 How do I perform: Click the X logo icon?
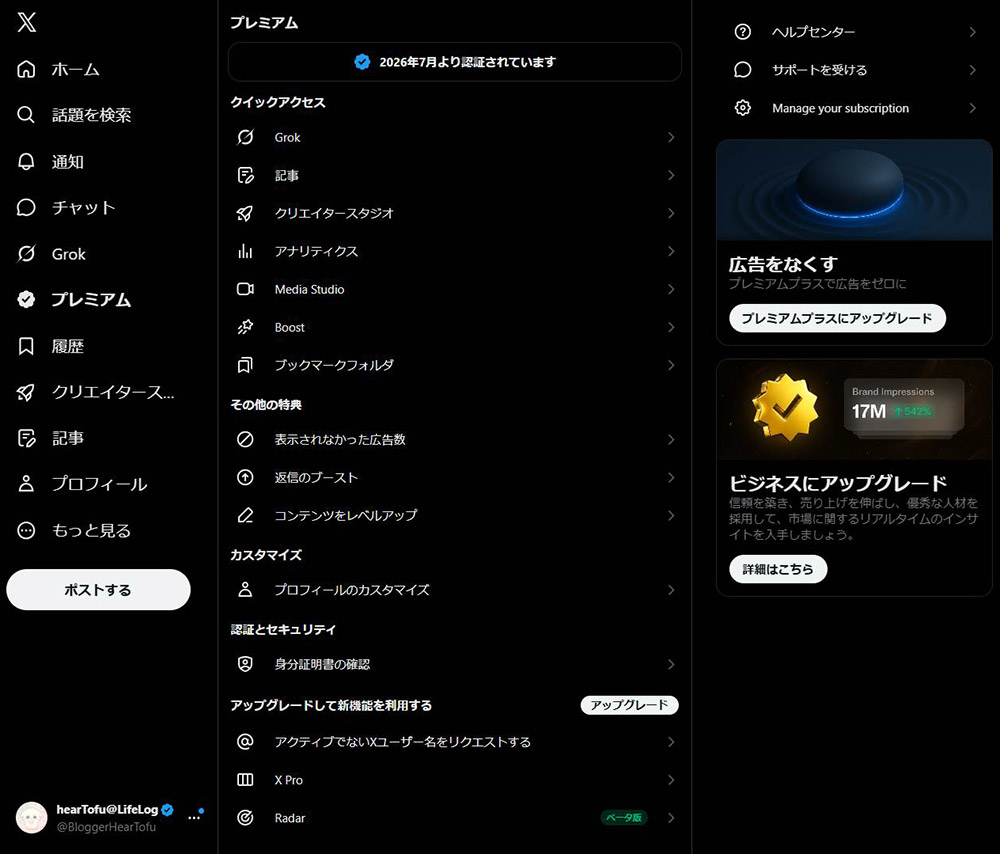click(x=27, y=22)
